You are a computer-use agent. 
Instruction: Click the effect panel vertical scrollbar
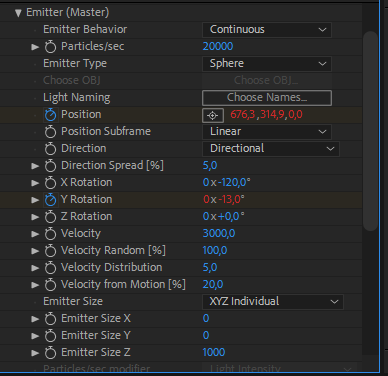pos(370,131)
